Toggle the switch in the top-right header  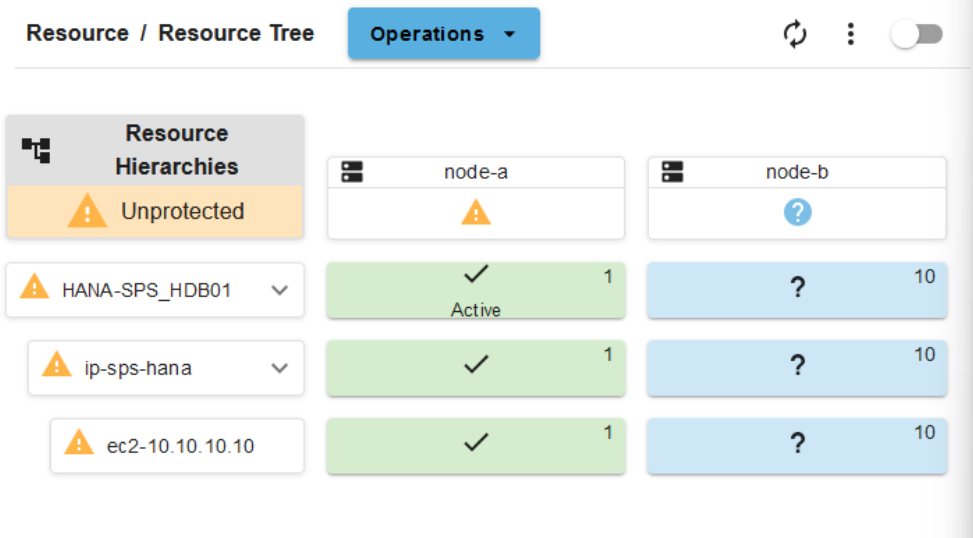(x=917, y=34)
